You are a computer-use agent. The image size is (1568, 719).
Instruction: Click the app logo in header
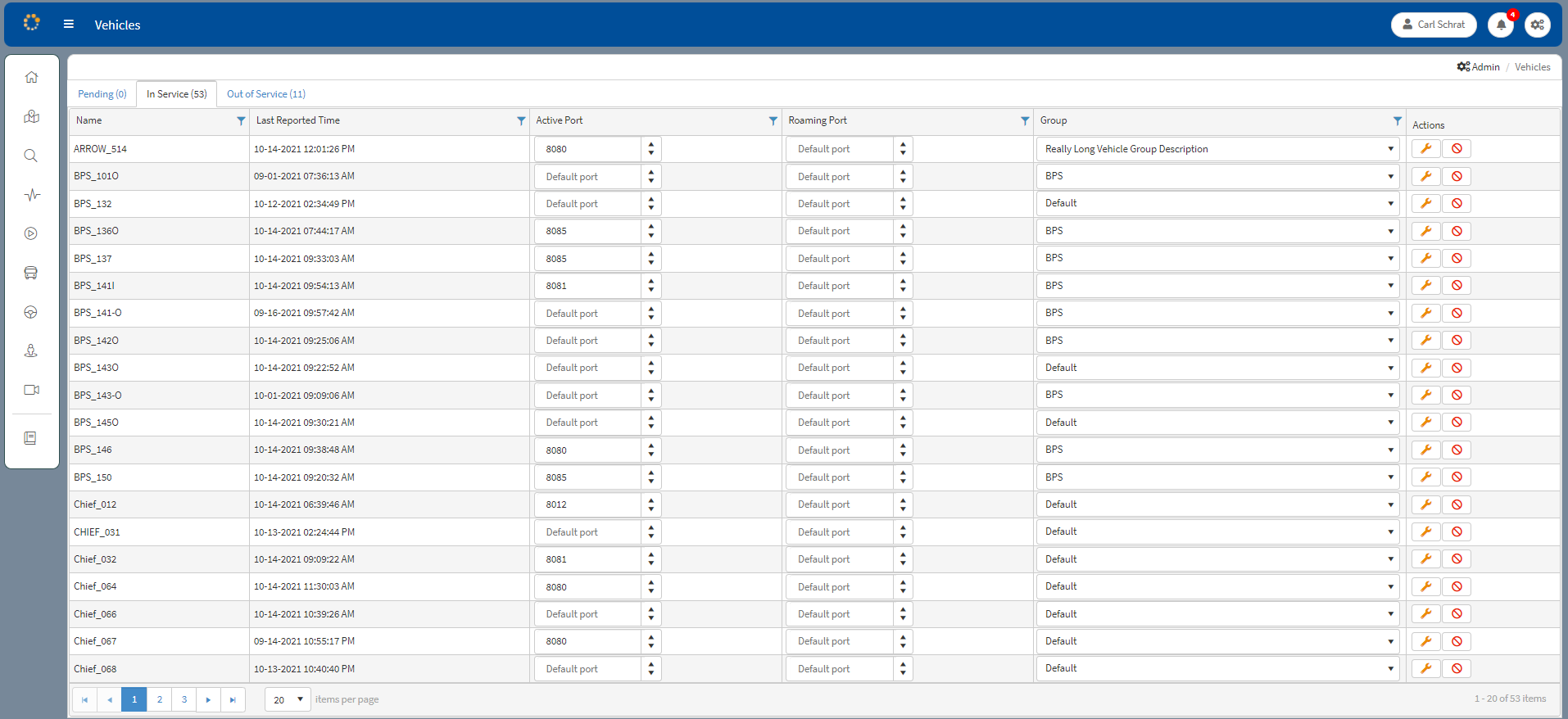(31, 23)
